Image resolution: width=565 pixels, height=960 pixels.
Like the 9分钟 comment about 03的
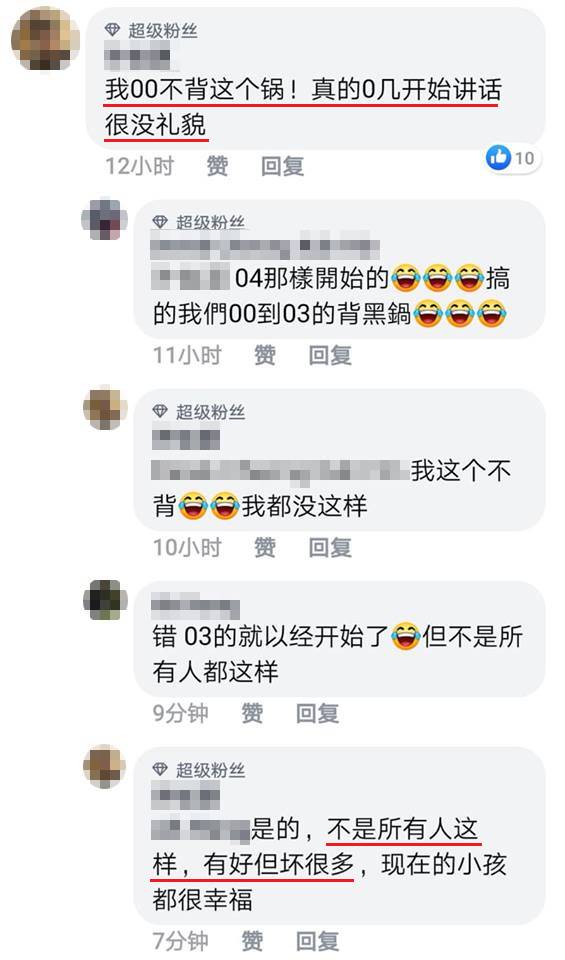pos(252,713)
